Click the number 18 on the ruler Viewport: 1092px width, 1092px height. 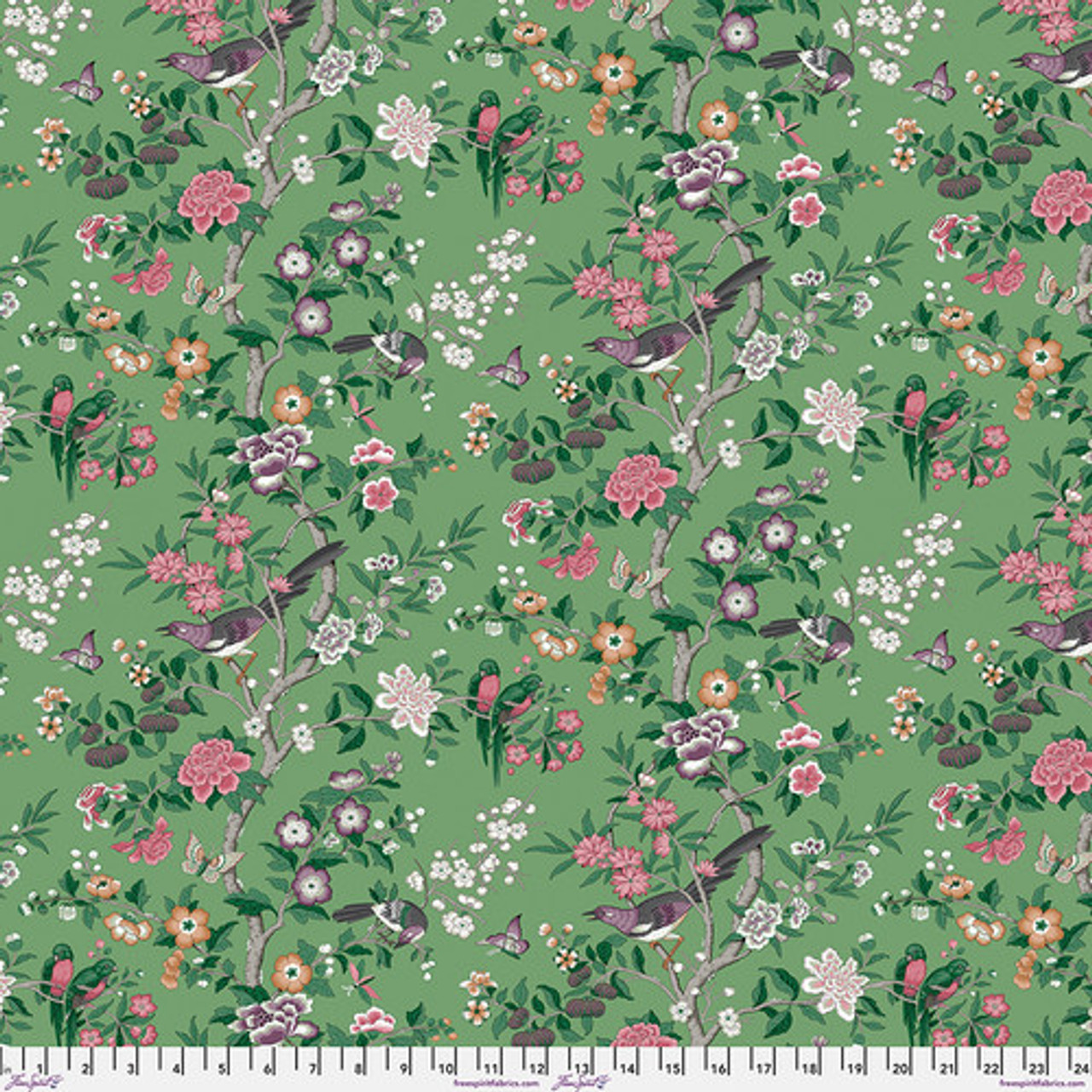coord(809,1067)
